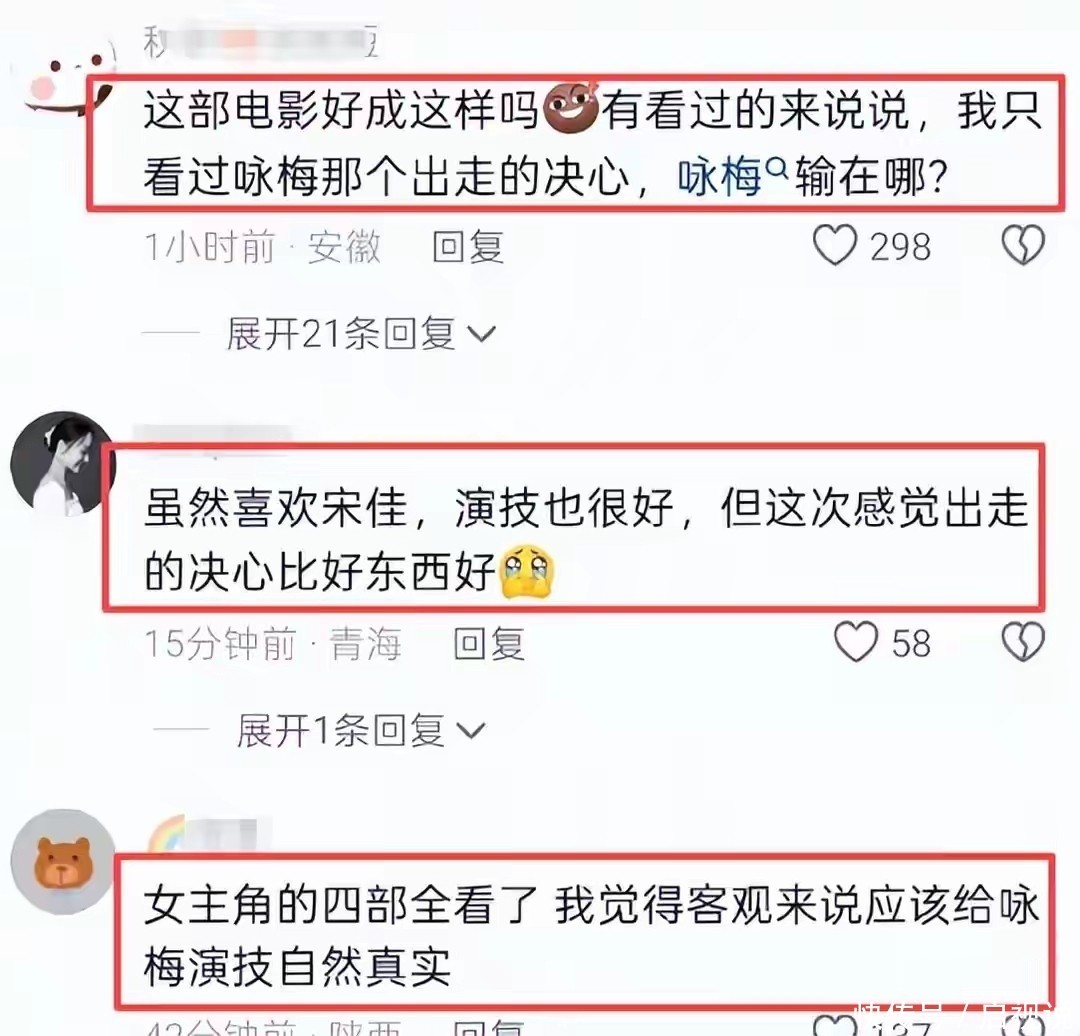Open the woman photo avatar profile

[x=63, y=464]
